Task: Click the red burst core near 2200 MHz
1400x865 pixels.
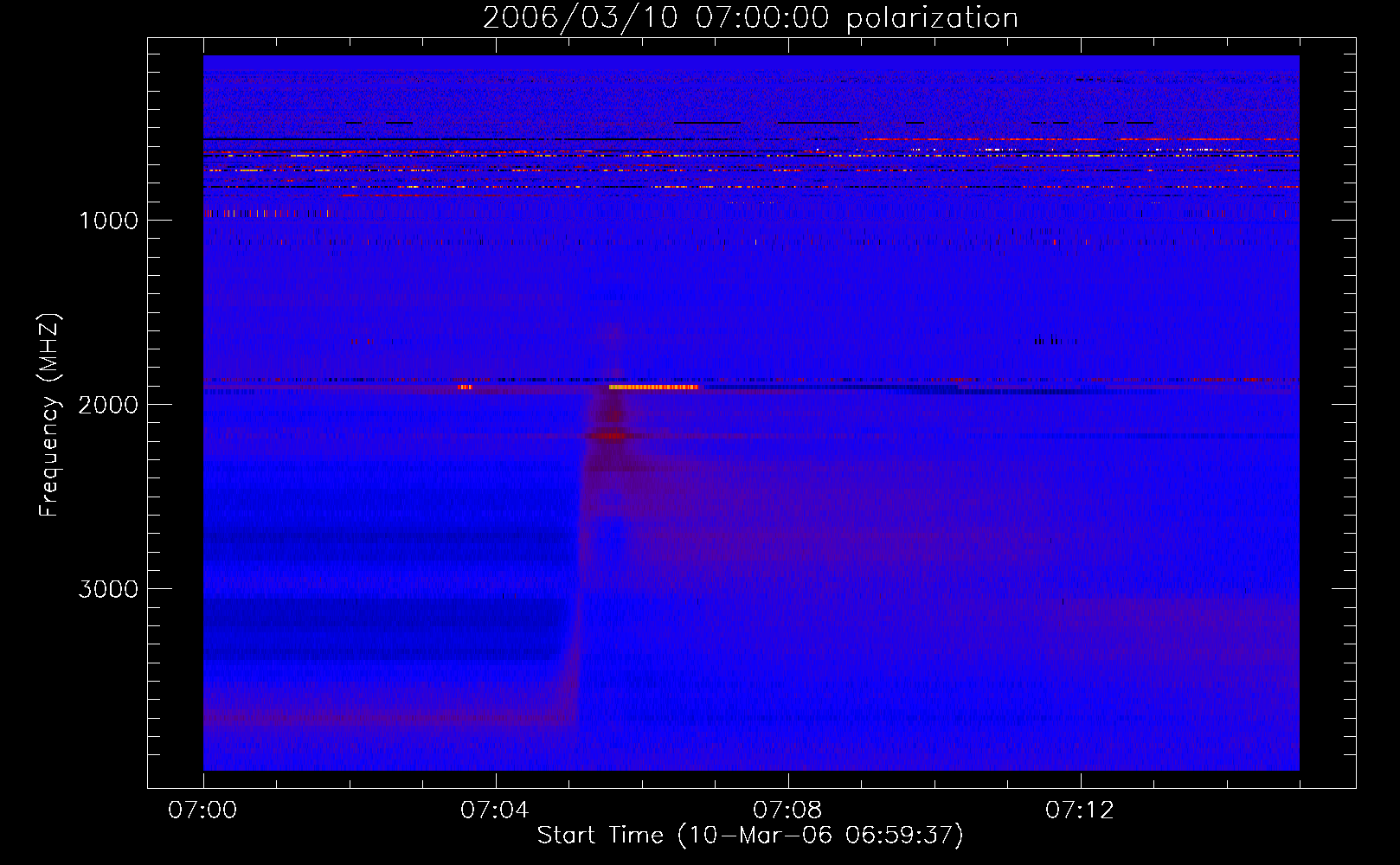Action: click(610, 436)
